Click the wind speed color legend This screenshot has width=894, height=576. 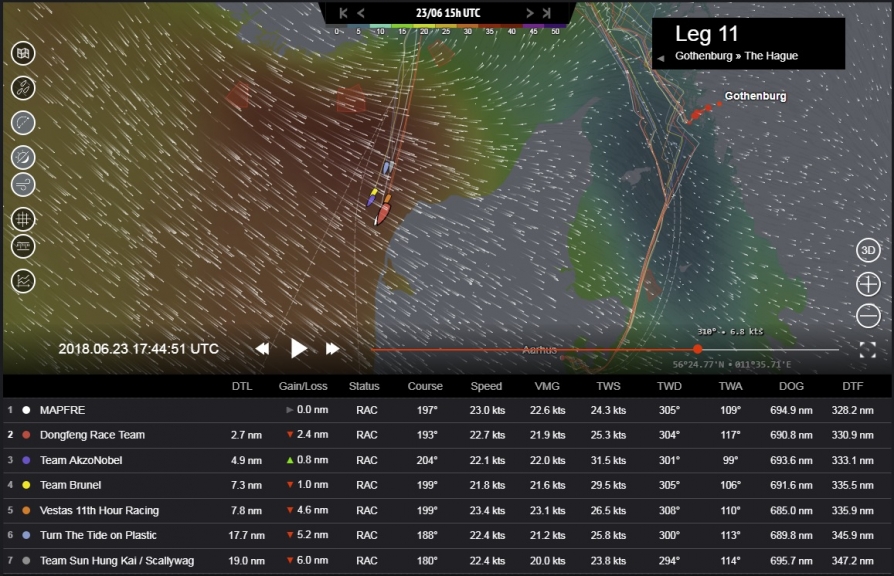click(448, 29)
